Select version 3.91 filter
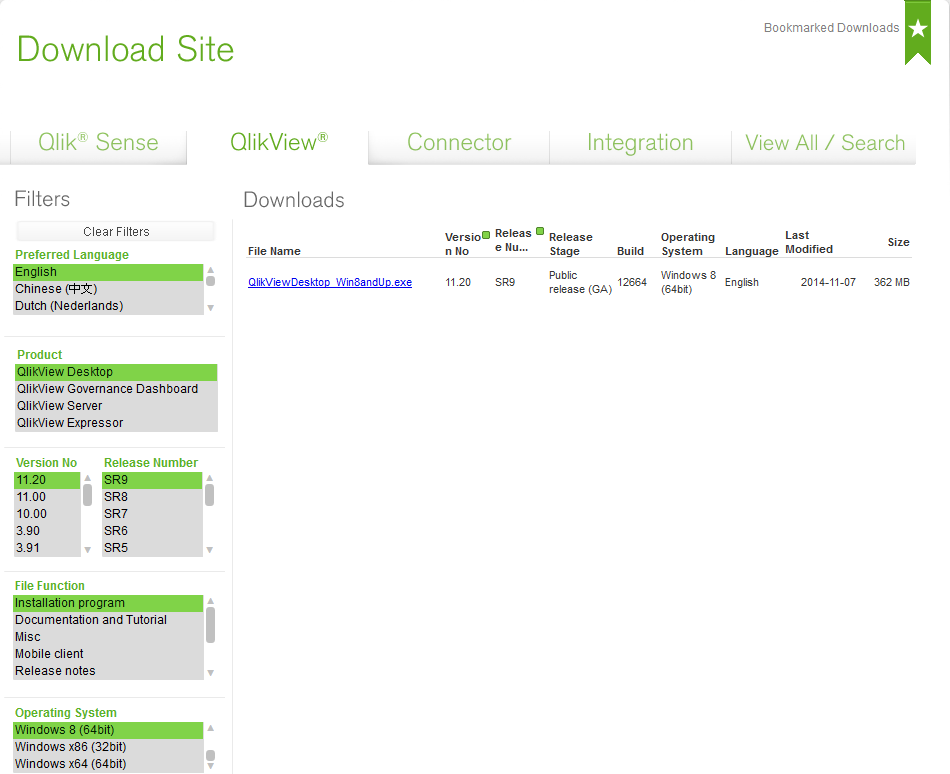 47,548
